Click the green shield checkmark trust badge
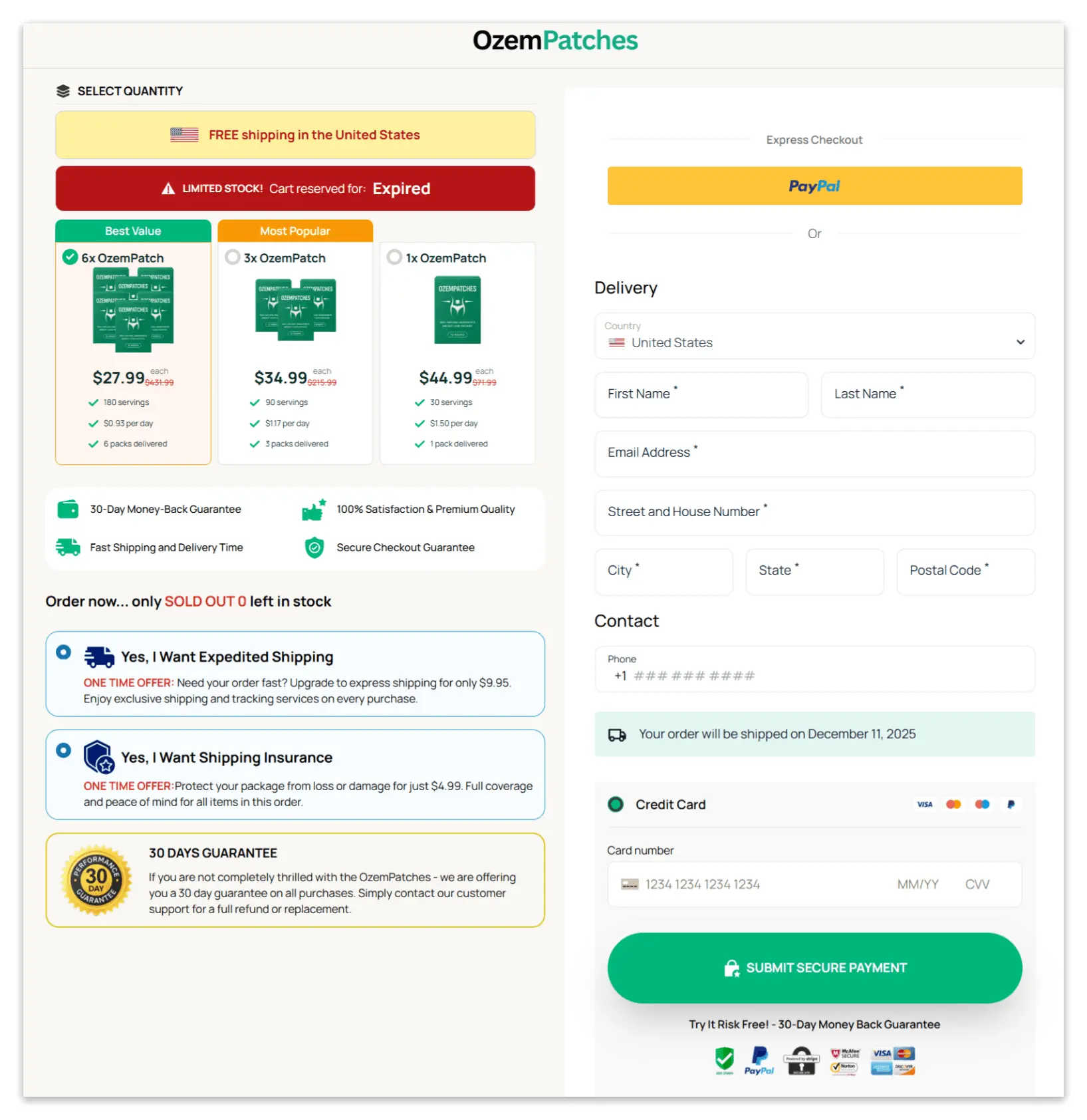 [x=724, y=1061]
